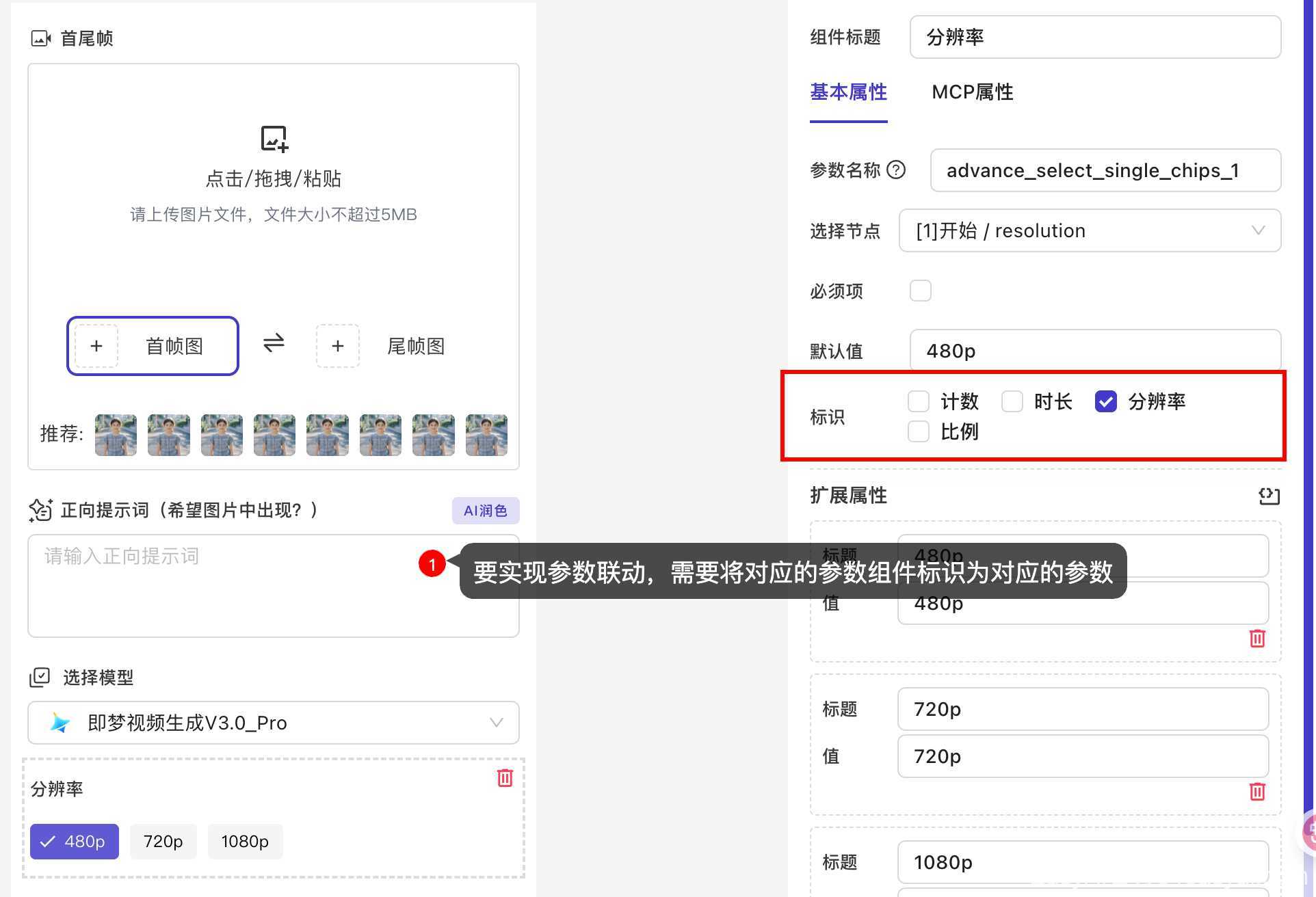Image resolution: width=1316 pixels, height=897 pixels.
Task: Click the 扩展属性 code edit icon
Action: tap(1269, 496)
